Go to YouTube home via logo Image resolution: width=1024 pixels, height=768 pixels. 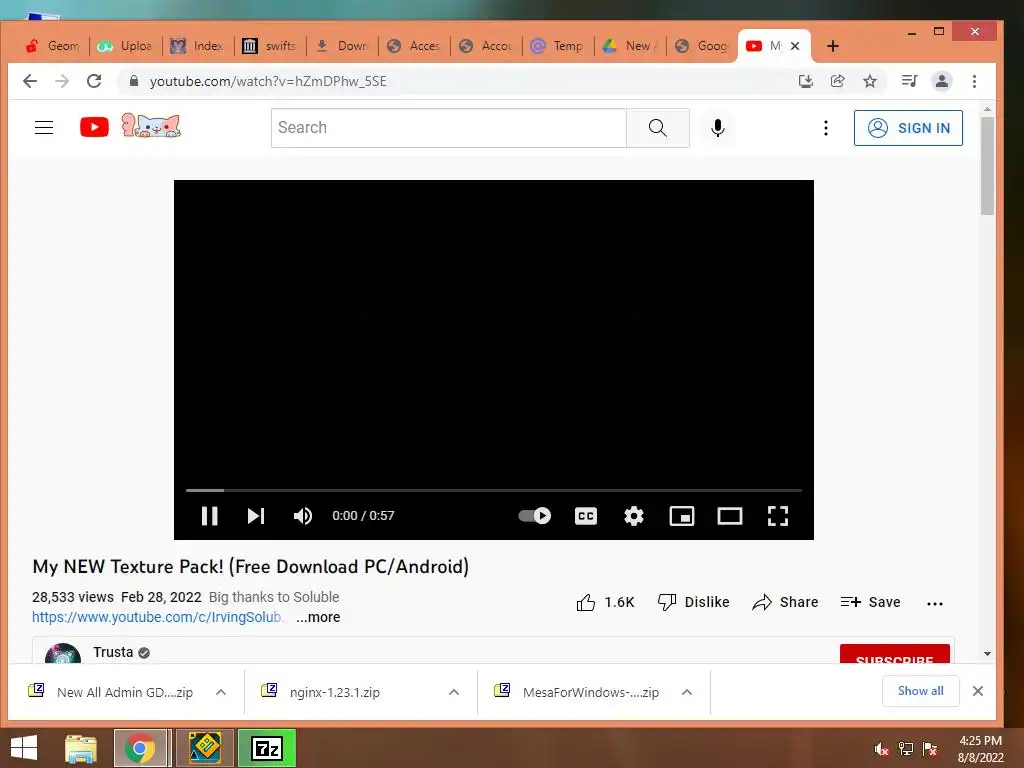[95, 127]
